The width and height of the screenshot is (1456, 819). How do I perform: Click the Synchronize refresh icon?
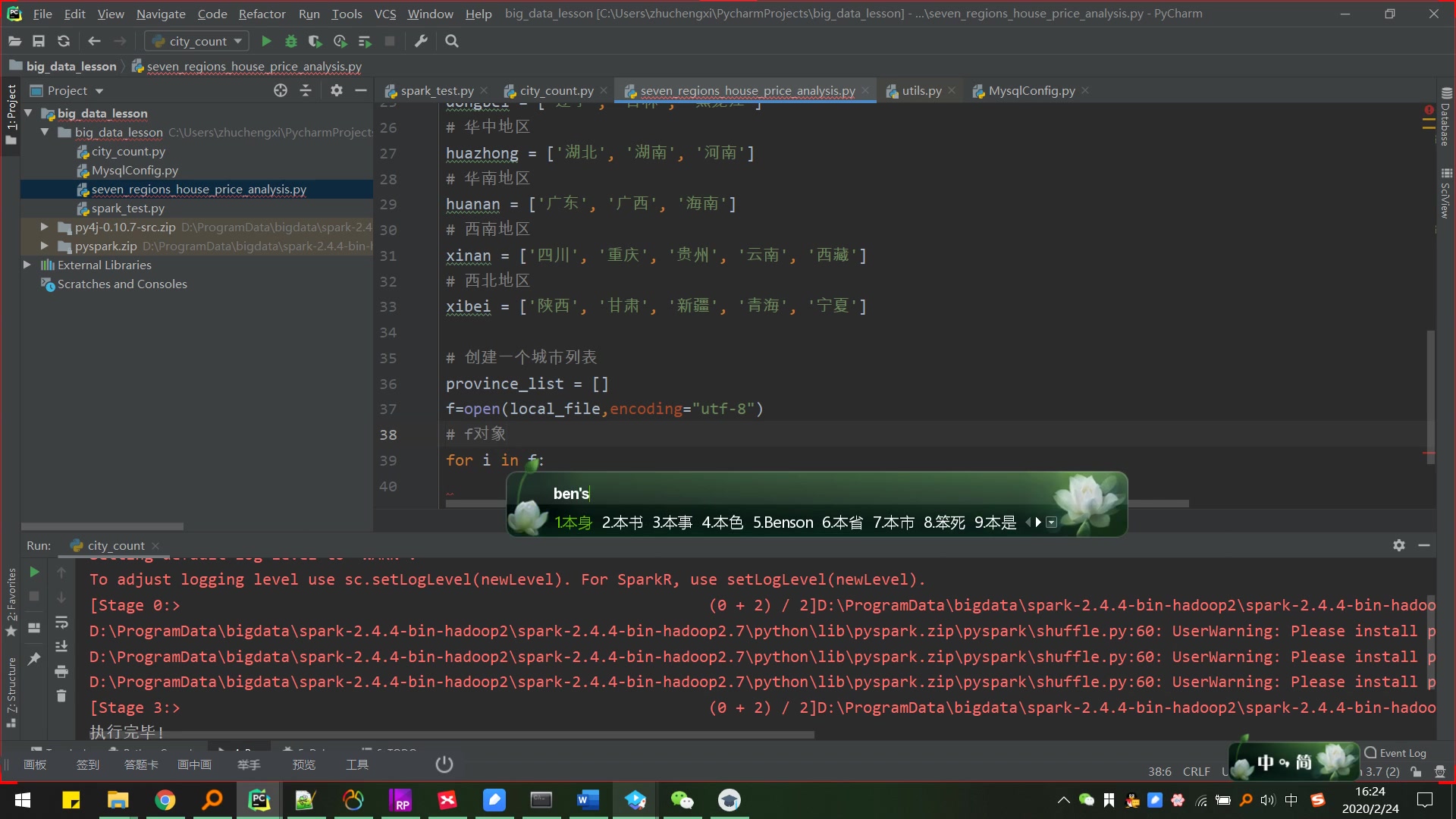click(64, 41)
